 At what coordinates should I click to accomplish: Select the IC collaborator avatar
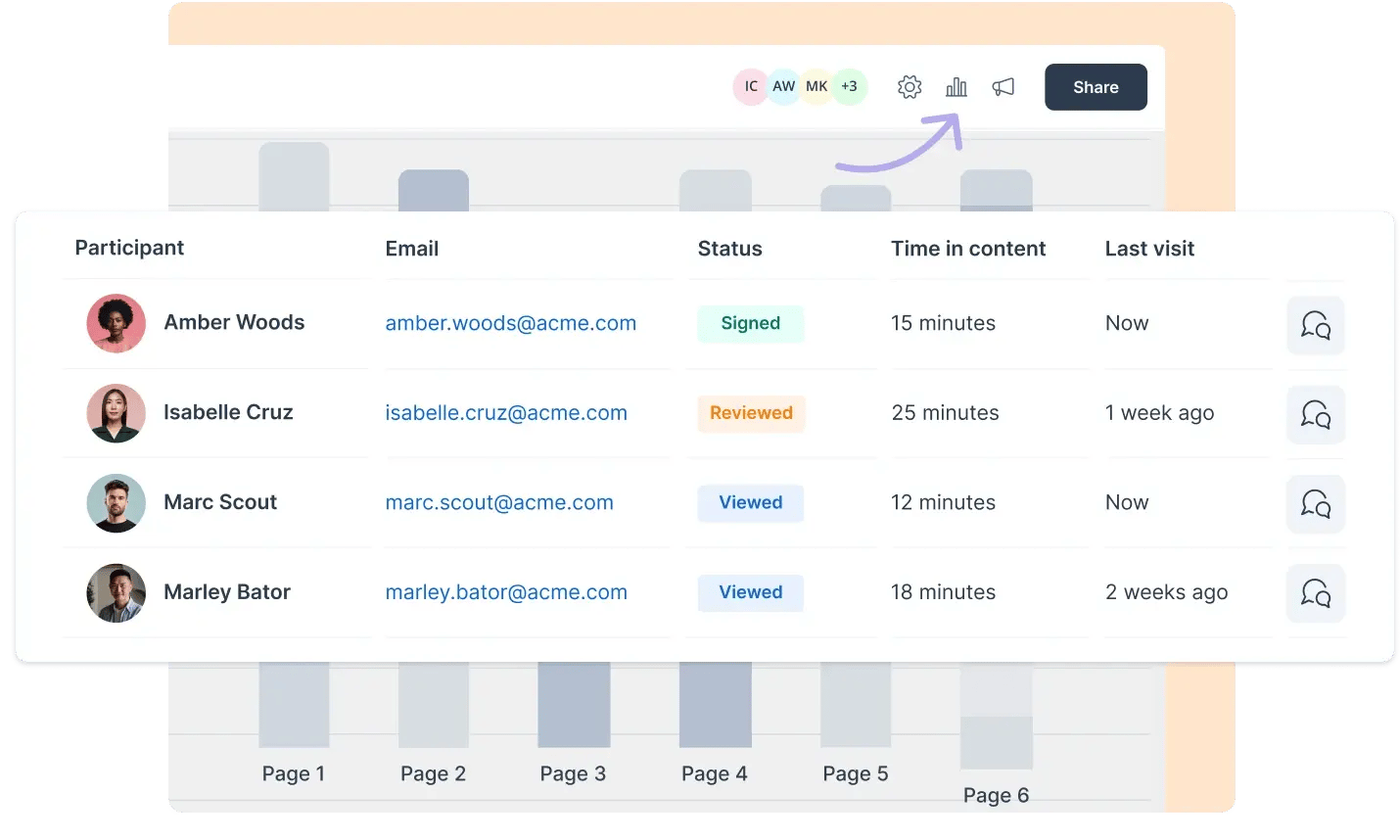[x=751, y=86]
